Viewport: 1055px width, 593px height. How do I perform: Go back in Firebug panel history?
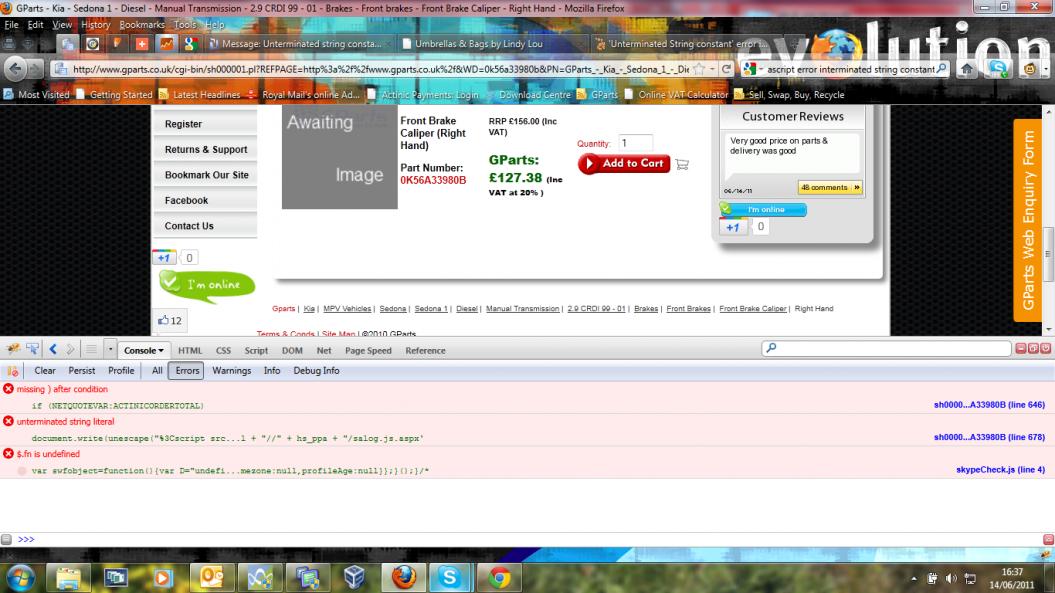pos(52,349)
